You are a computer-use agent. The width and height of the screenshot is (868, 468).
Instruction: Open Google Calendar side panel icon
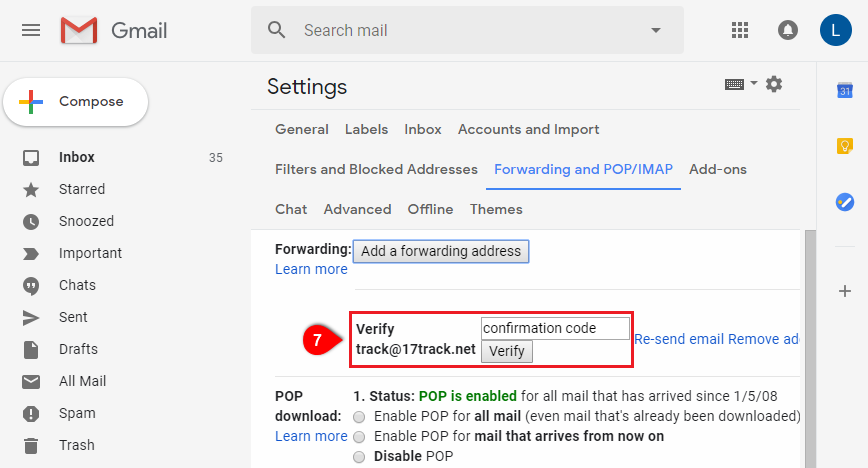[x=845, y=90]
